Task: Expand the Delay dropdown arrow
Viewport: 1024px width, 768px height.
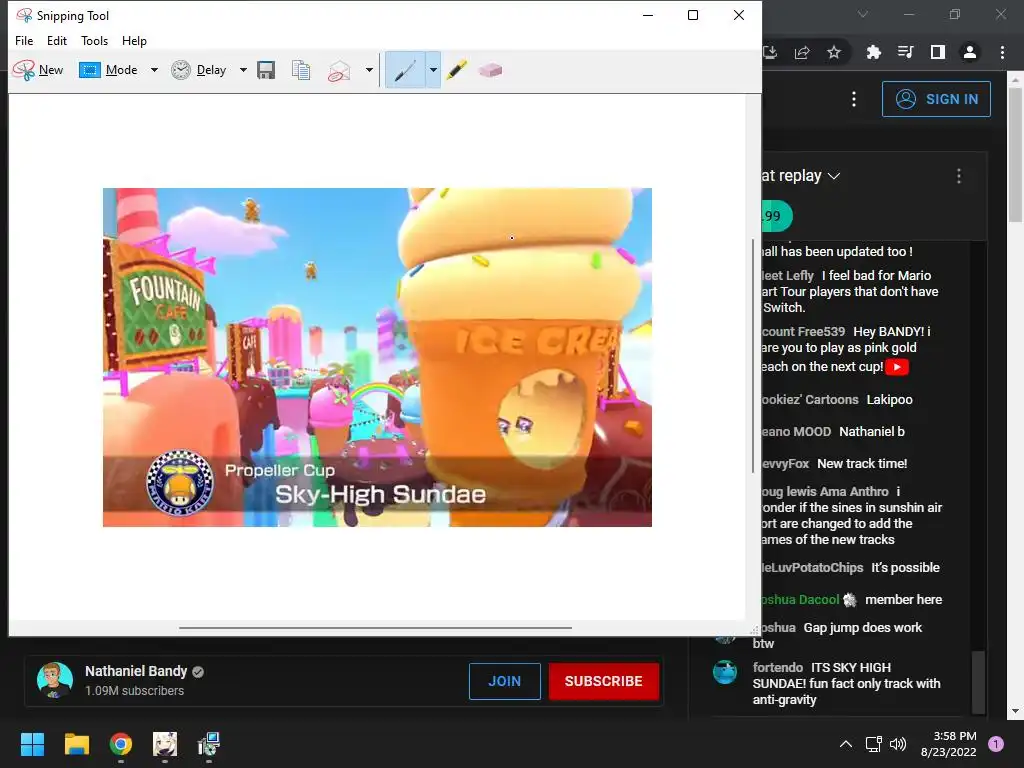Action: [x=243, y=70]
